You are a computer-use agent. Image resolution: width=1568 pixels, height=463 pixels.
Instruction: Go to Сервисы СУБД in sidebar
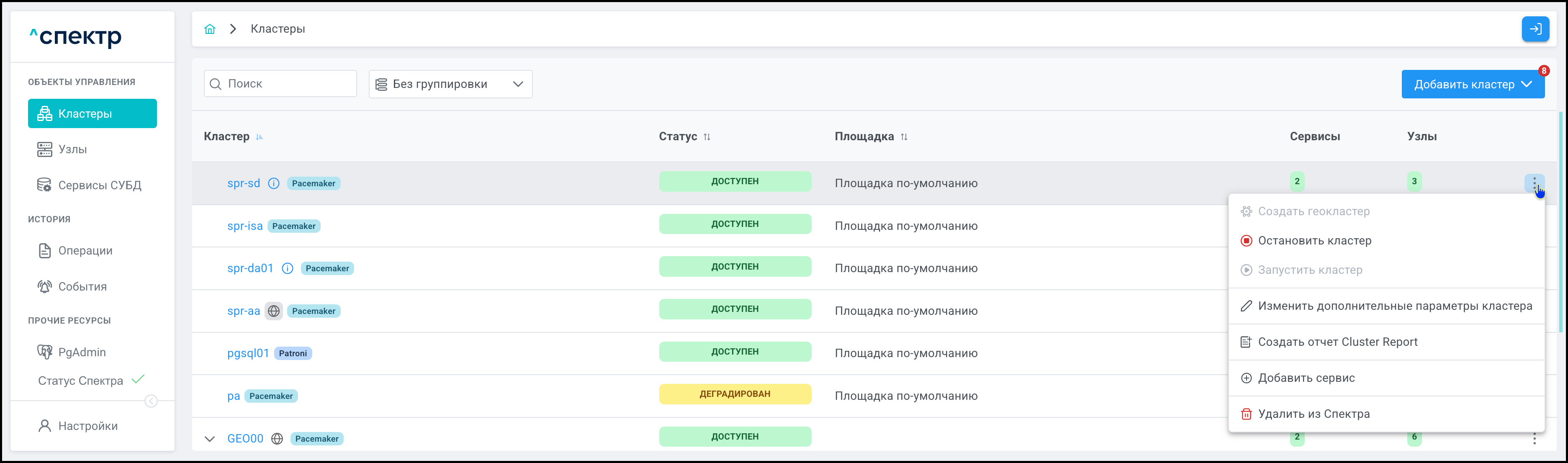pyautogui.click(x=99, y=185)
